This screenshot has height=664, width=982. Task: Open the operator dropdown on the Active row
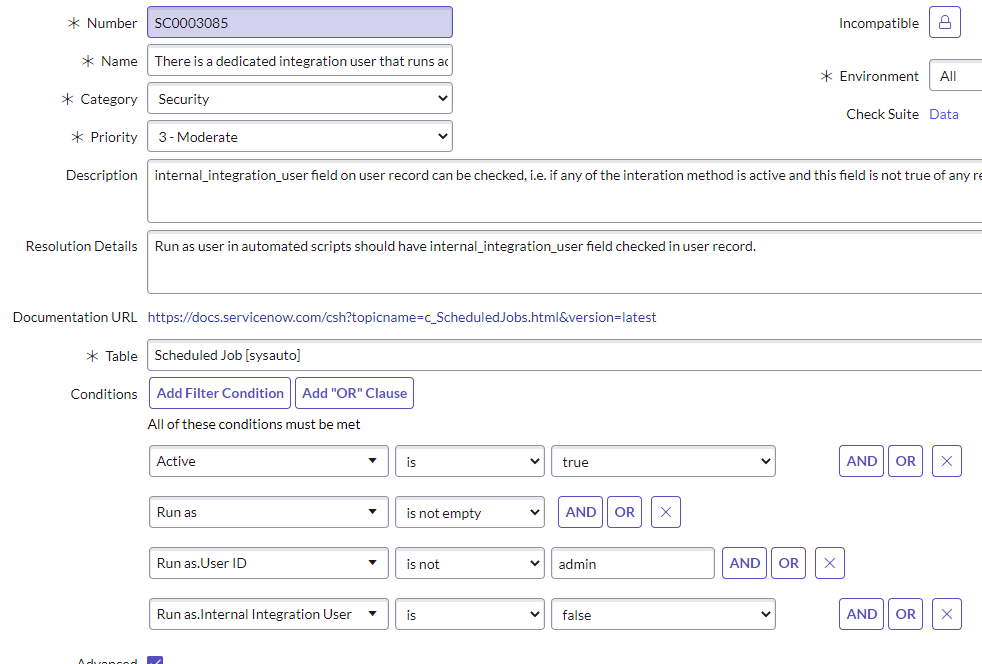tap(470, 461)
